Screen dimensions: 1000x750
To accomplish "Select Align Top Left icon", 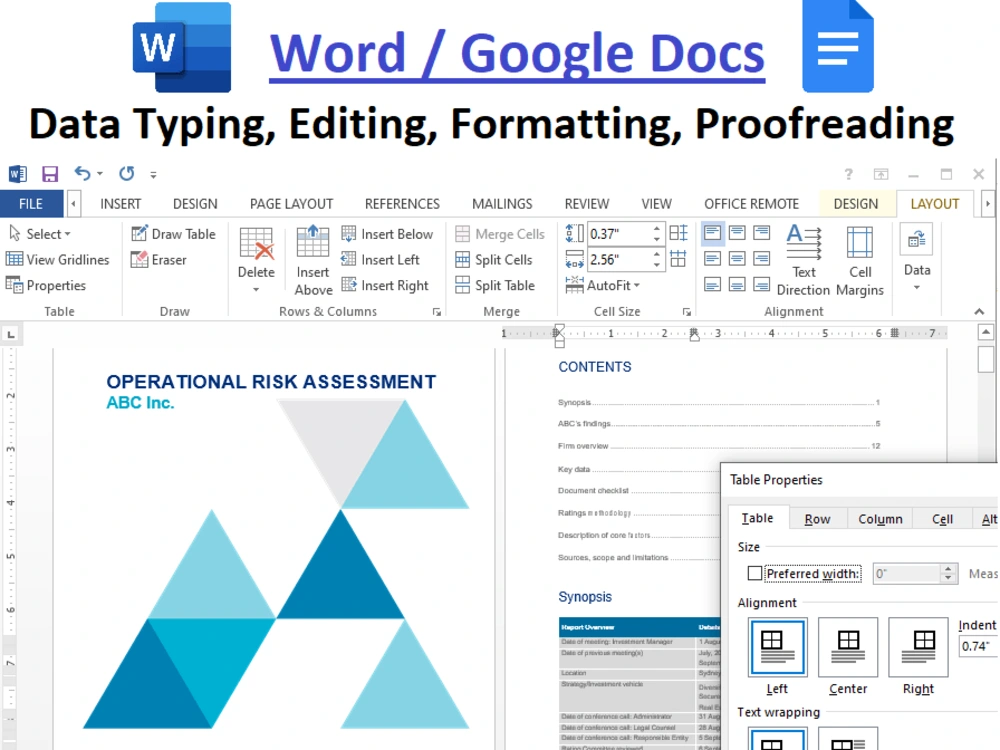I will [x=712, y=233].
